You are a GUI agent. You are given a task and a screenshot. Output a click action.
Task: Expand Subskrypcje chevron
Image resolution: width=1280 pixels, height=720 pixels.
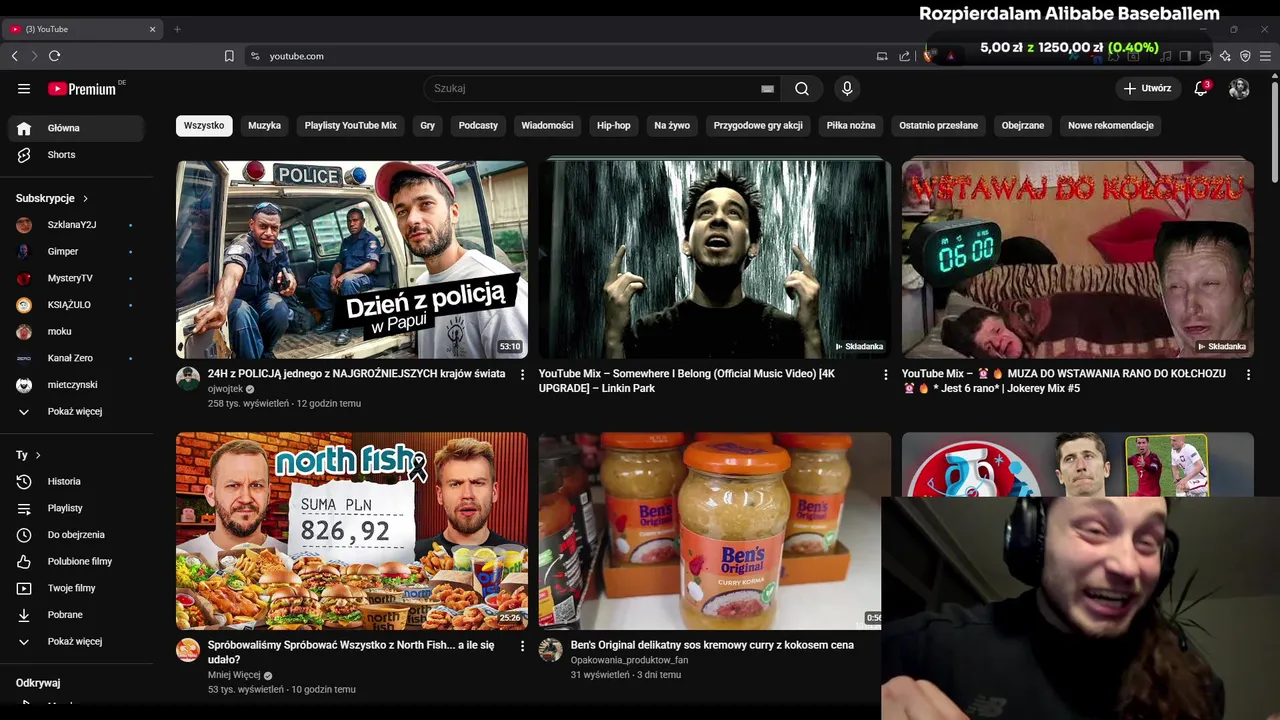85,199
